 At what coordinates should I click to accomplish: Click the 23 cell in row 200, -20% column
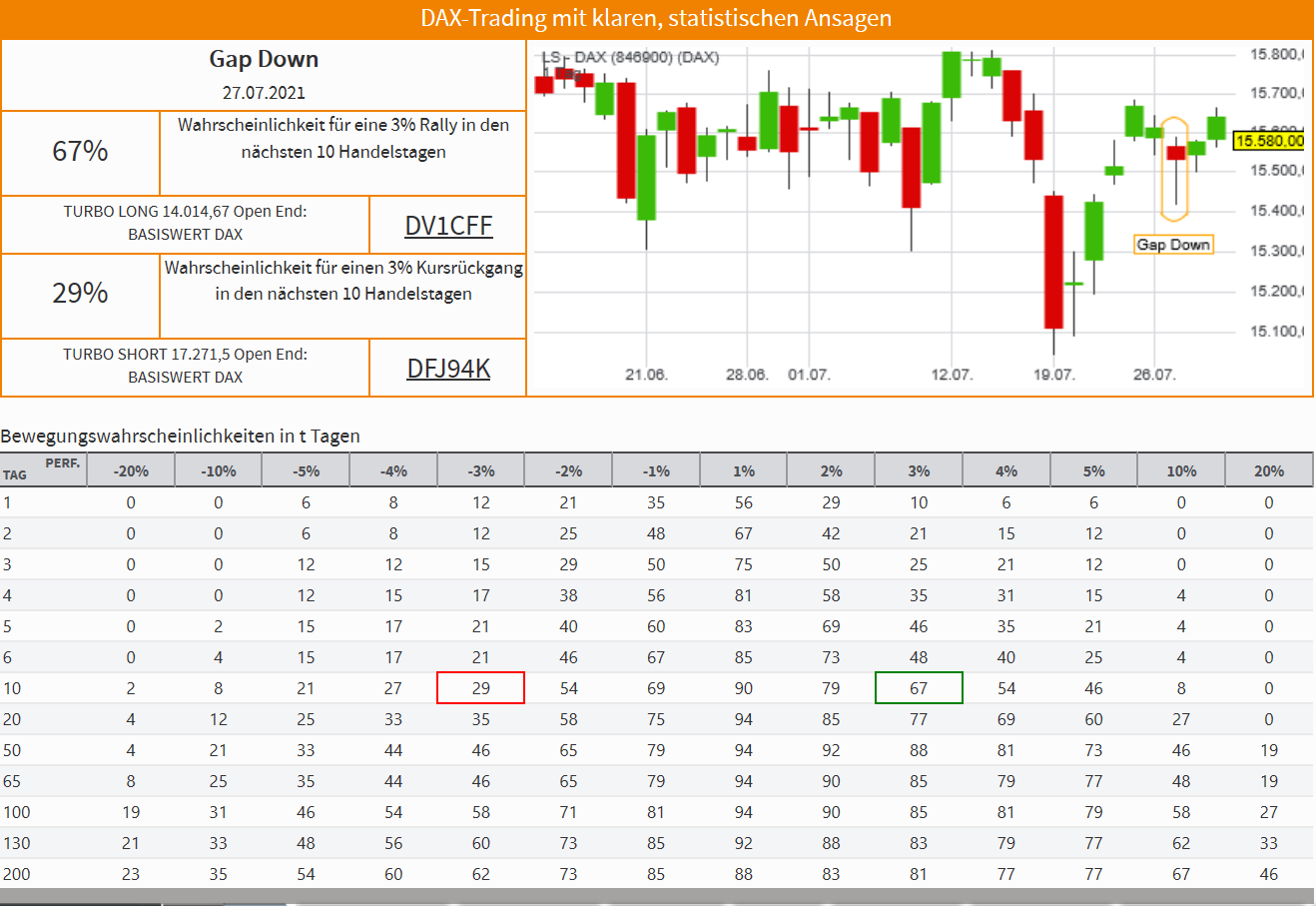(131, 874)
